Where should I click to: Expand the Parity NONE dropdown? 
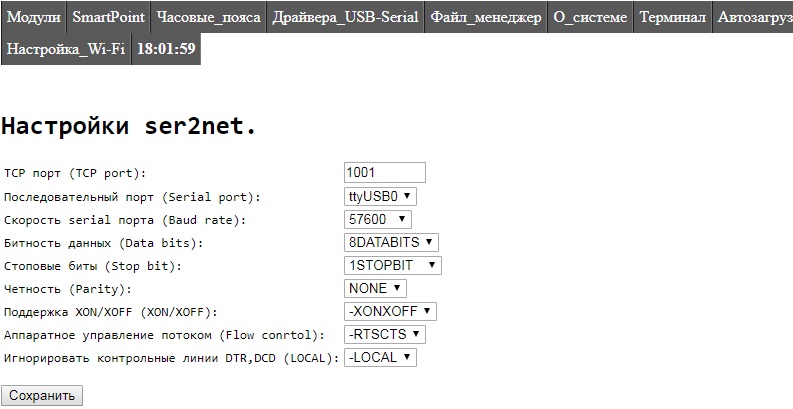pos(375,288)
